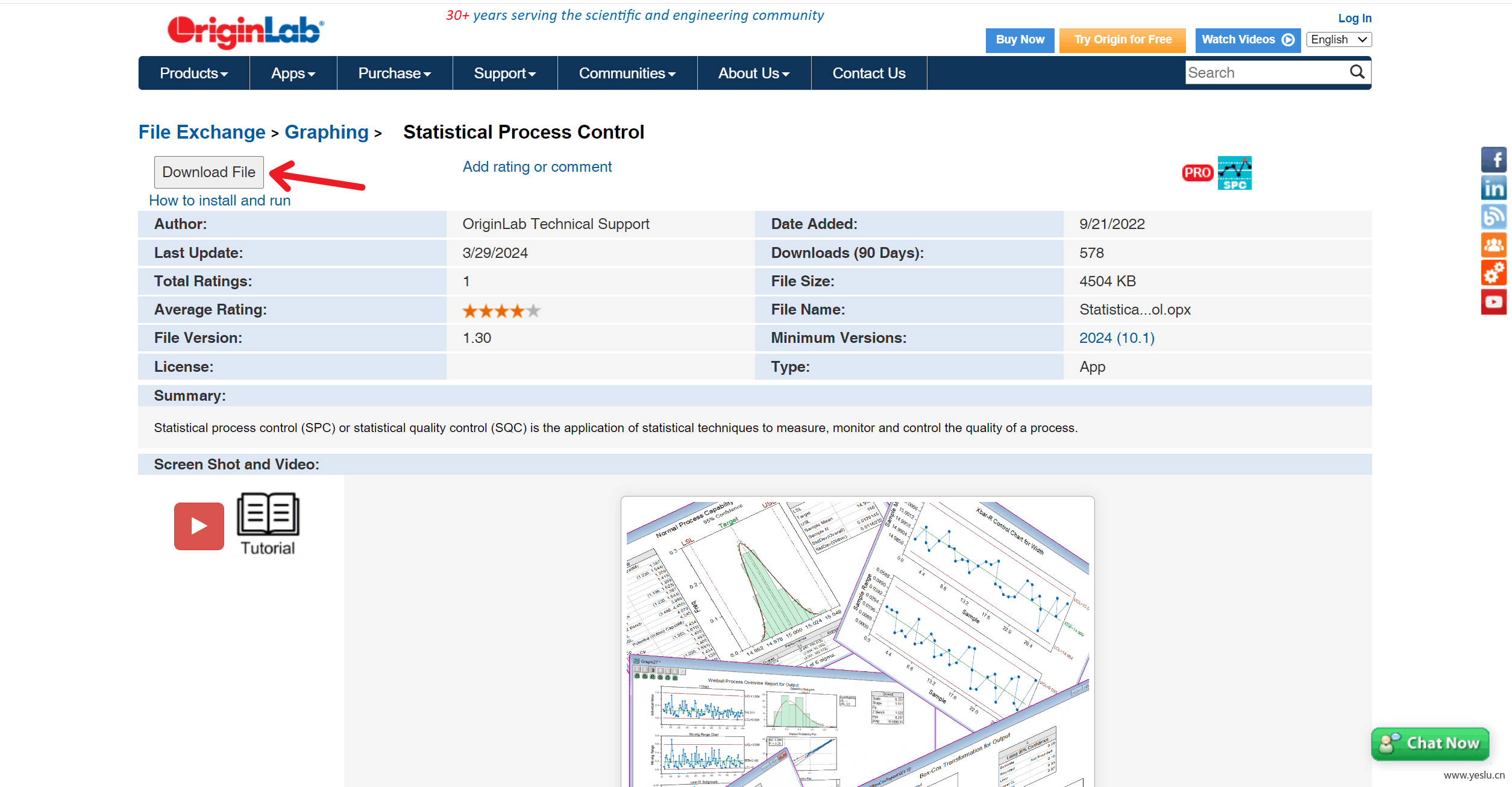Click the Summary description text
1512x787 pixels.
(615, 428)
